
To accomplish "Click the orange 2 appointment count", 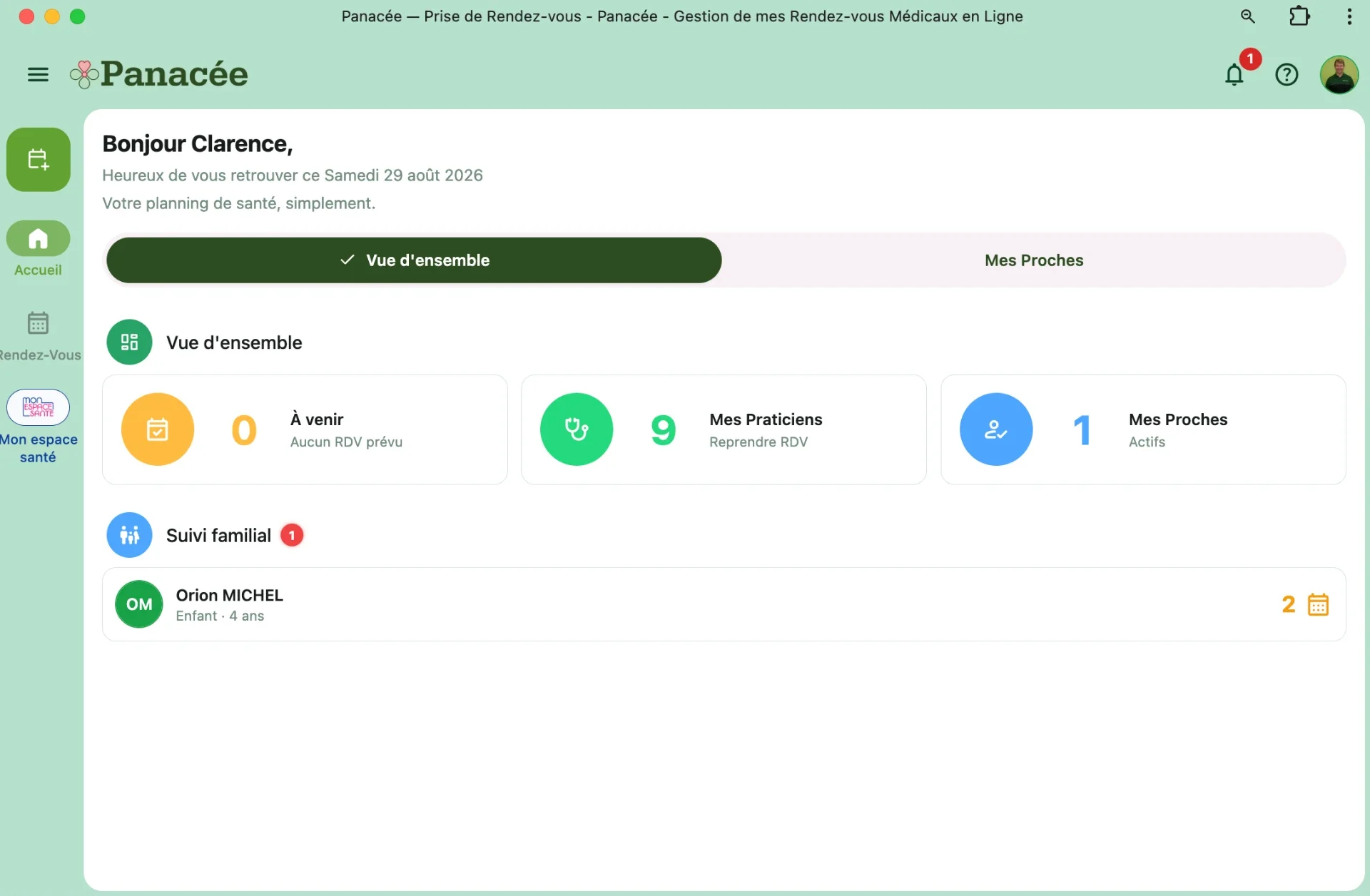I will click(x=1288, y=605).
